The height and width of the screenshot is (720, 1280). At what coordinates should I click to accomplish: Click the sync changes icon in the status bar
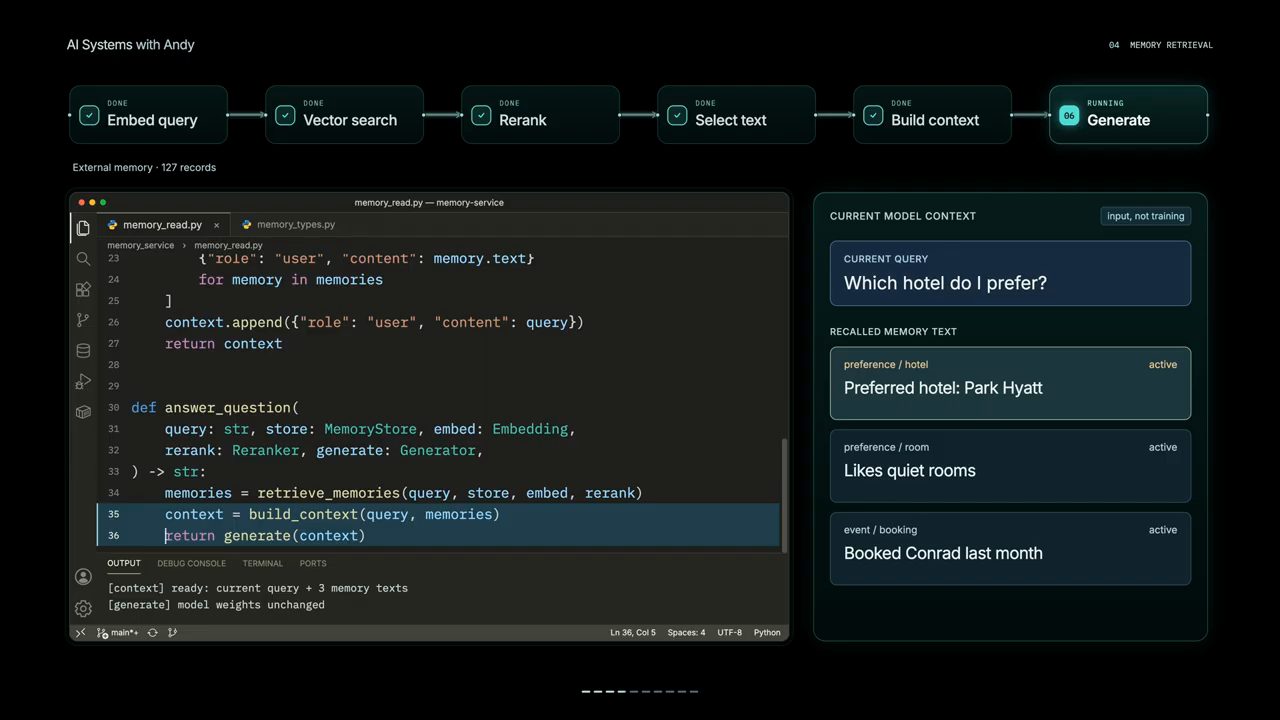152,632
